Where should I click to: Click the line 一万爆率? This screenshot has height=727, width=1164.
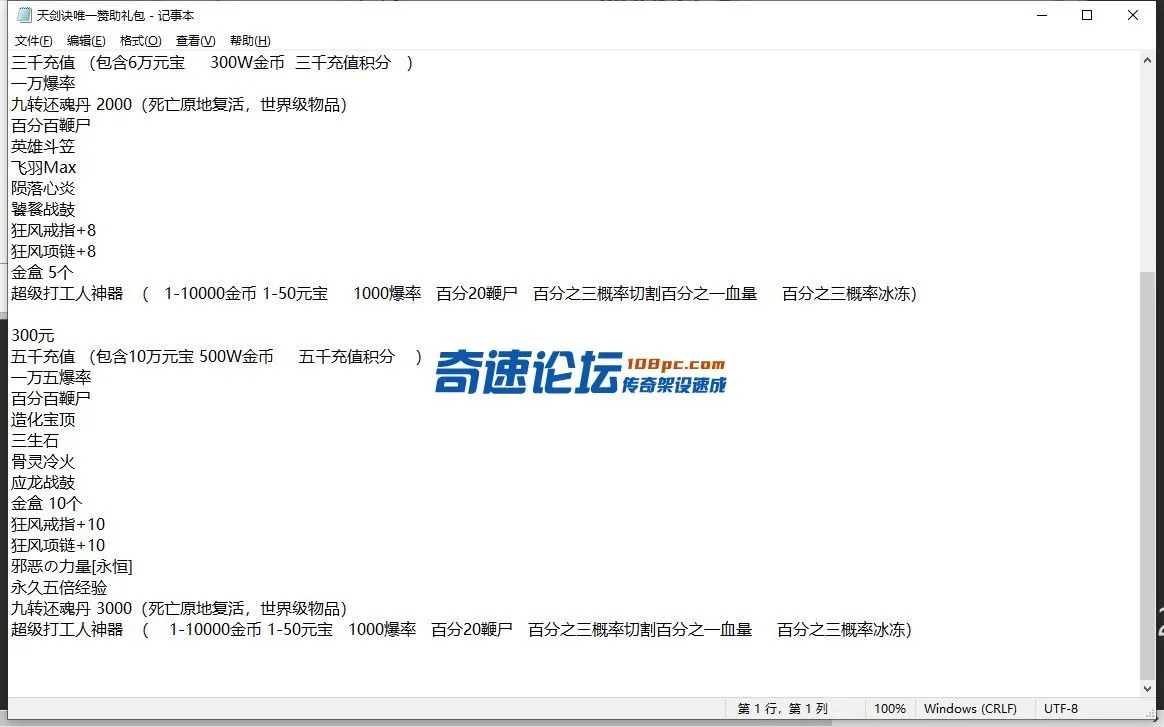click(43, 84)
